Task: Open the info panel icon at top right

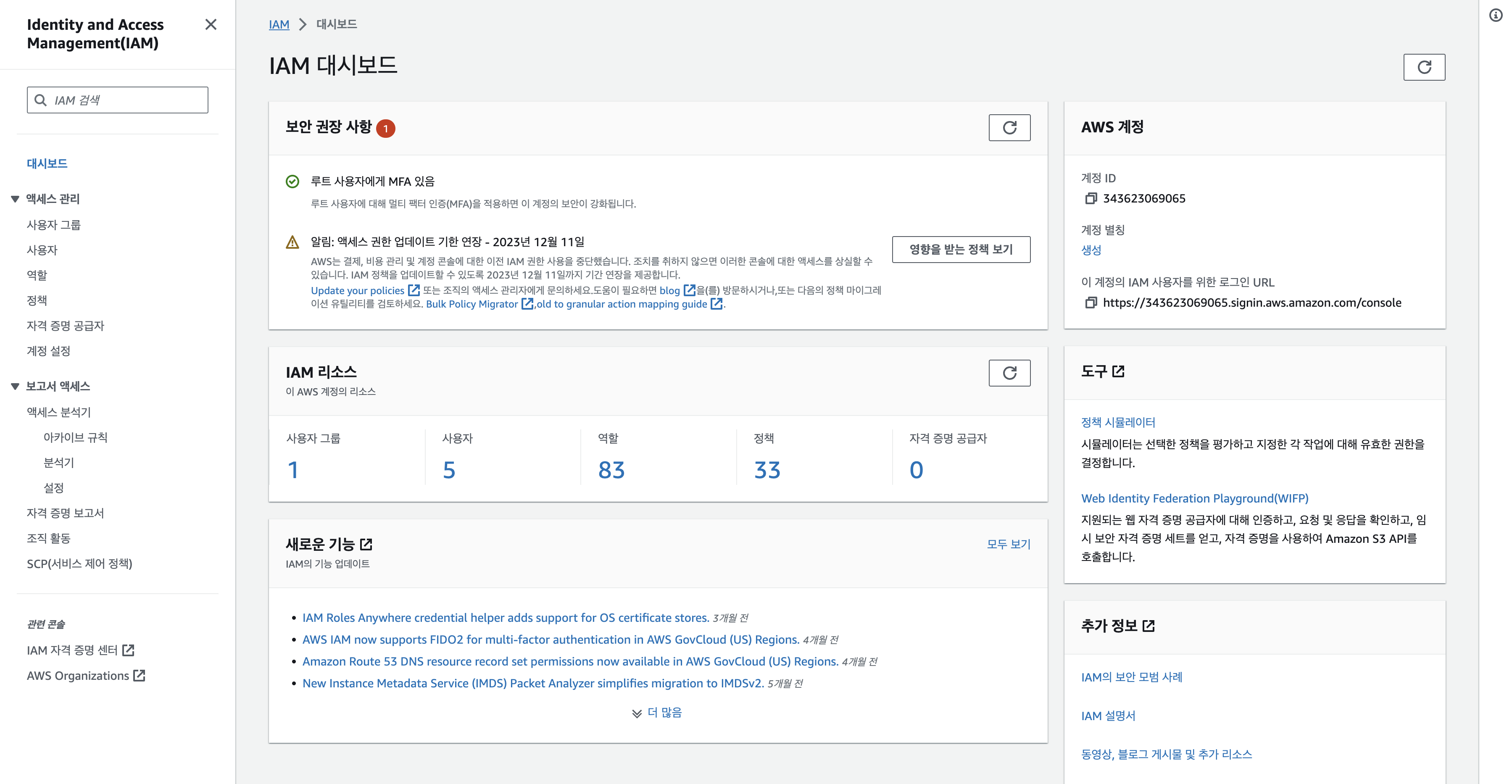Action: [x=1496, y=16]
